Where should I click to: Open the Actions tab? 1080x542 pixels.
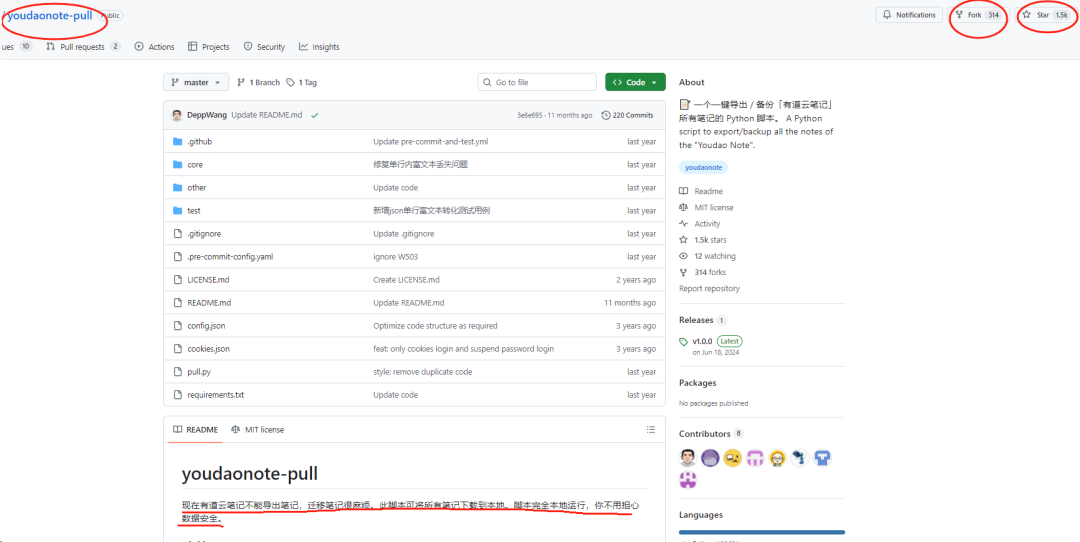[x=154, y=47]
